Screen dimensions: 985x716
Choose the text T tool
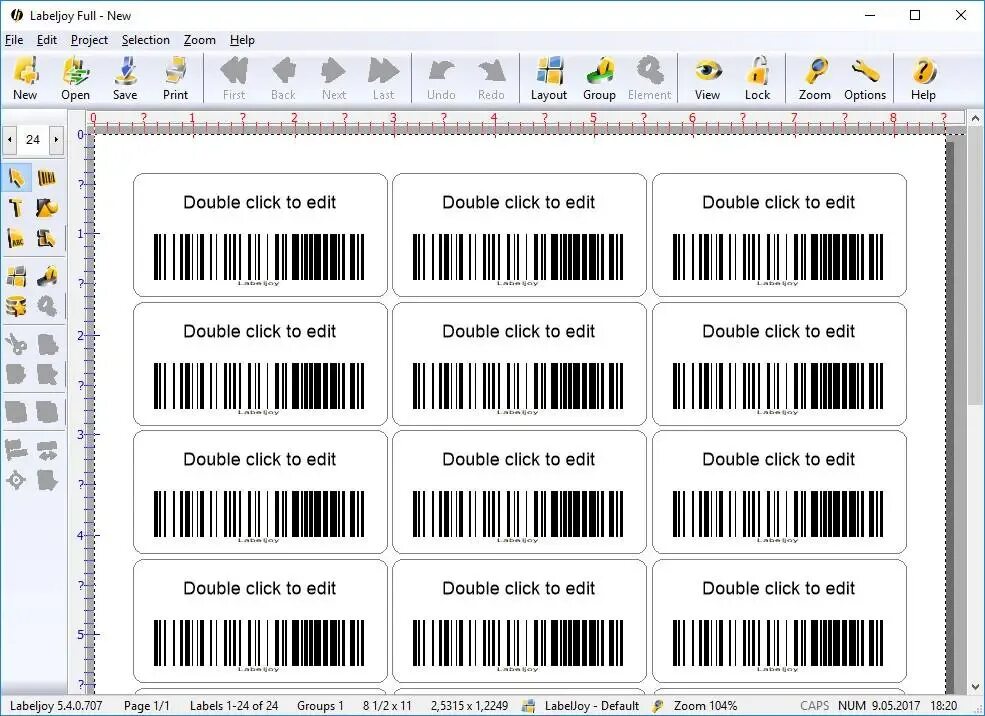tap(16, 208)
